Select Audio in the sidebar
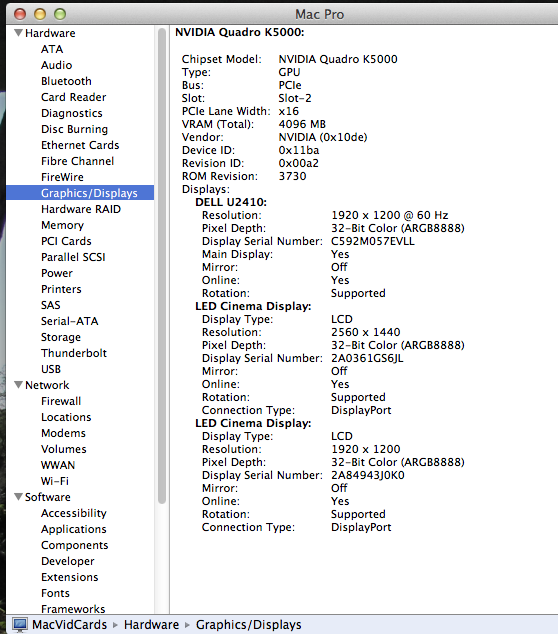 [57, 65]
